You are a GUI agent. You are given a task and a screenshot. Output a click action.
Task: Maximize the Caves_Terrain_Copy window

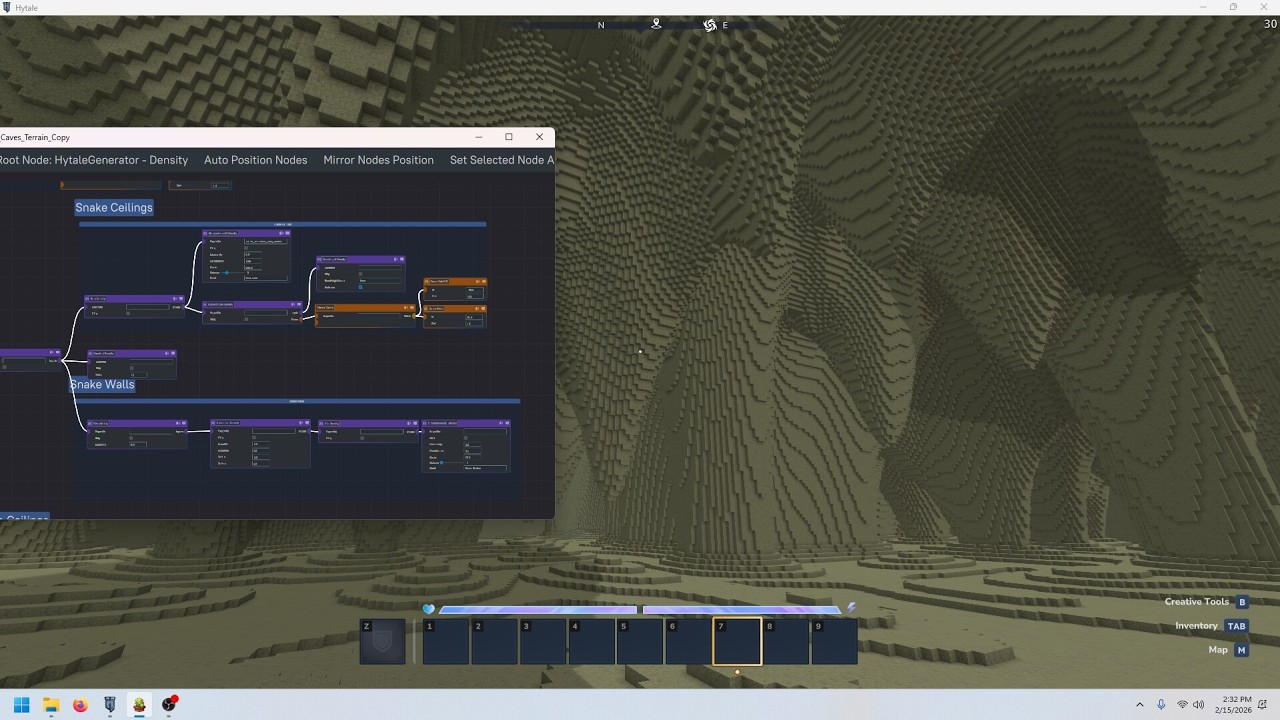(508, 137)
